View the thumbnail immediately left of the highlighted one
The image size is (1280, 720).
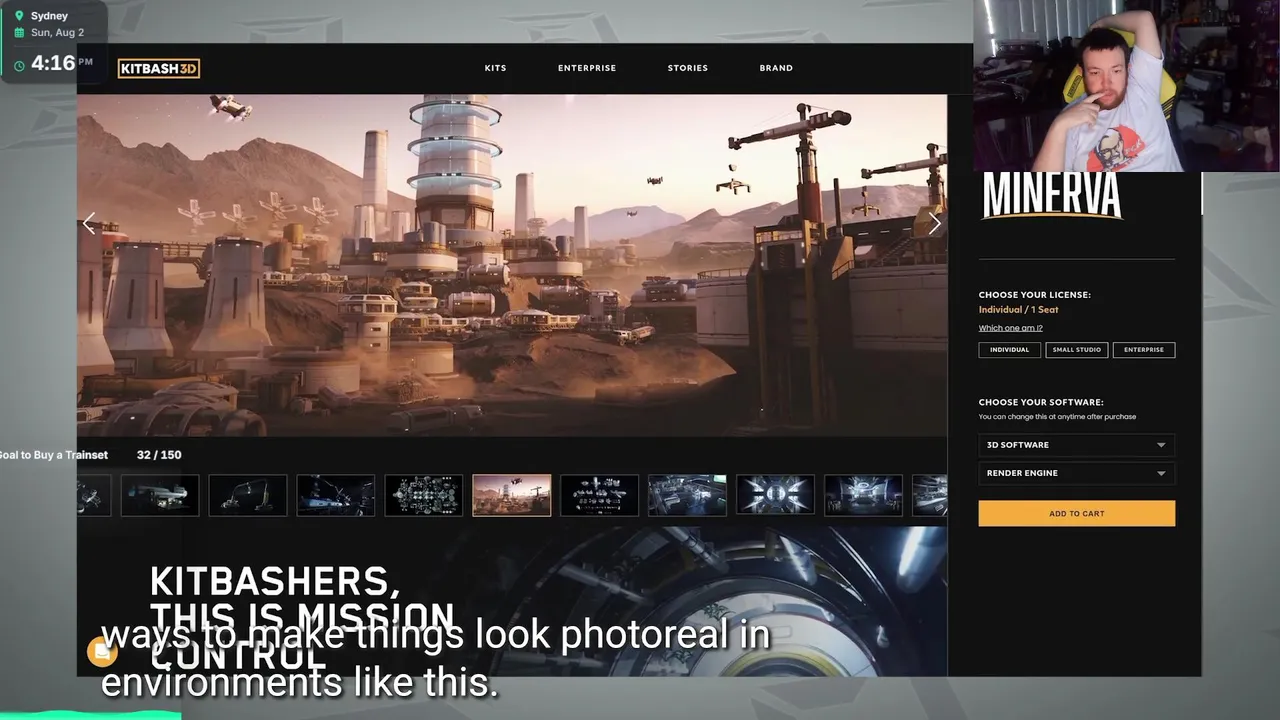click(x=424, y=495)
